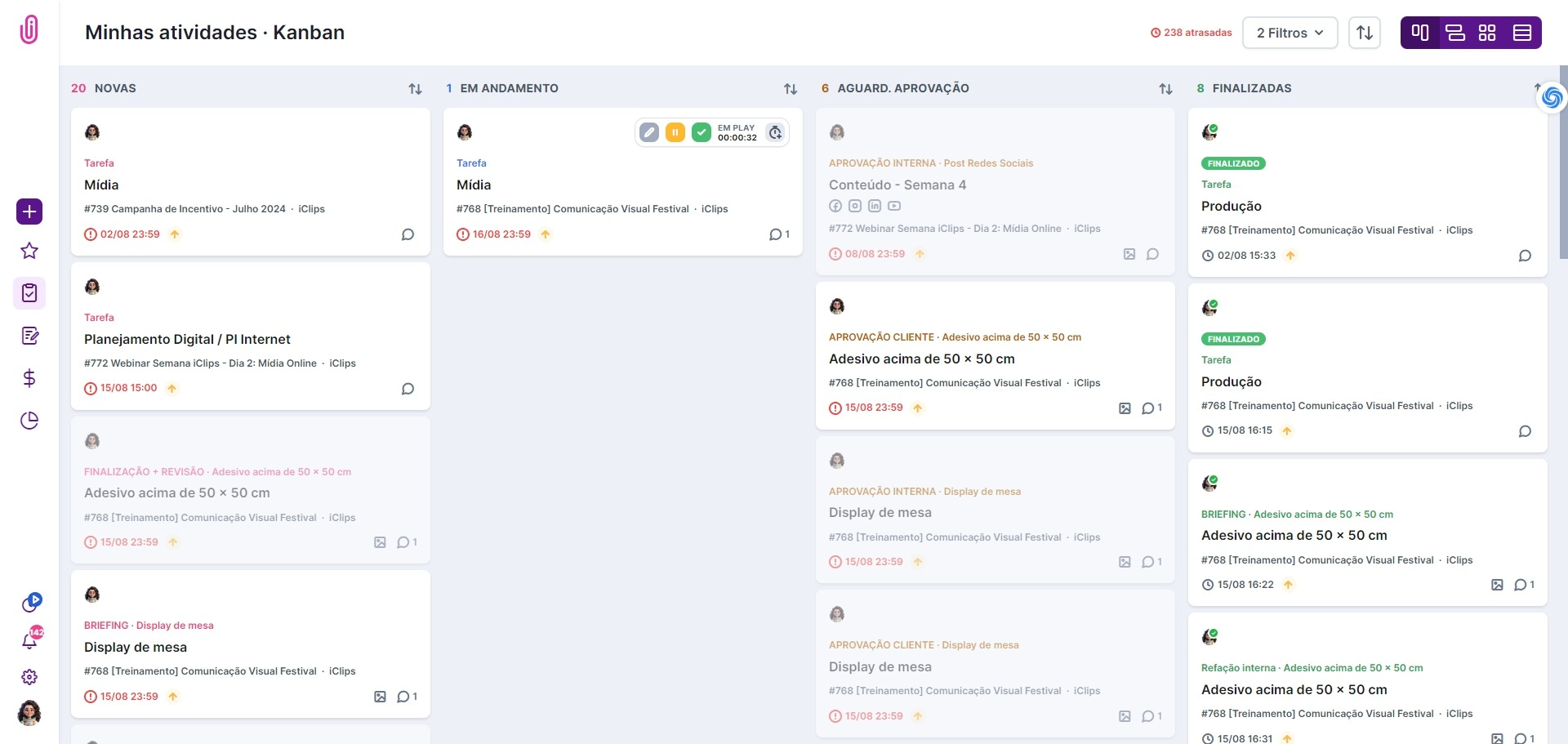Click the global sort arrows button in header

point(1365,33)
